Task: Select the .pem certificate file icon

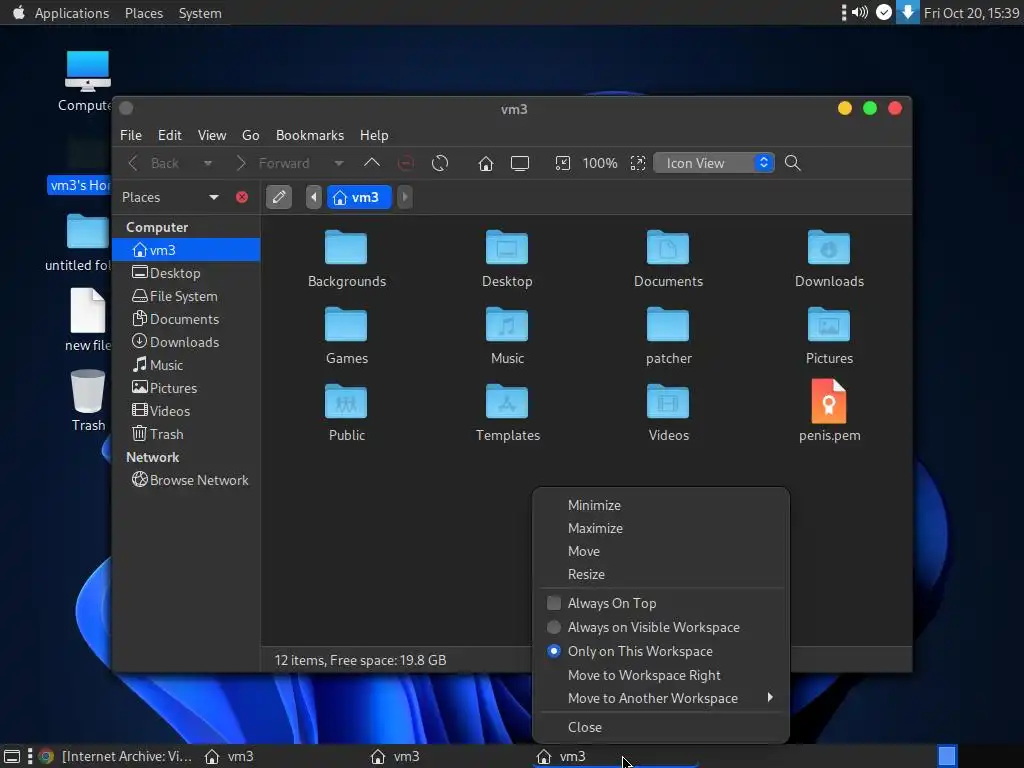Action: pyautogui.click(x=829, y=401)
